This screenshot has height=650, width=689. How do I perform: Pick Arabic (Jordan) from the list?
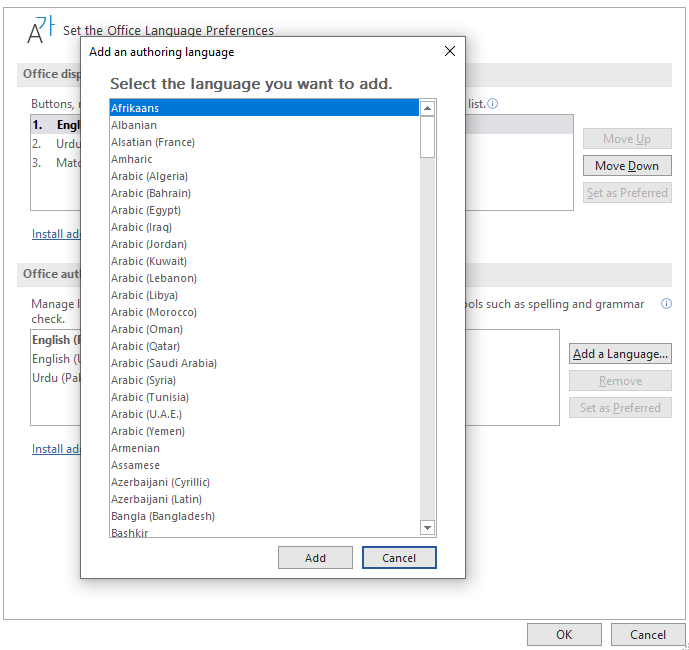point(264,244)
